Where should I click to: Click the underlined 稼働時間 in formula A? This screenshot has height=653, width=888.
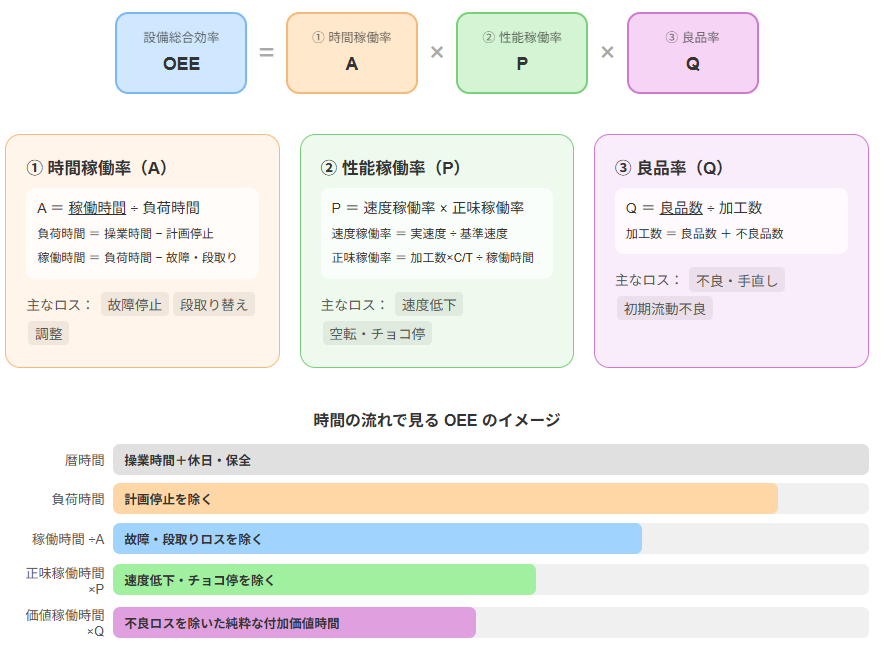coord(97,208)
